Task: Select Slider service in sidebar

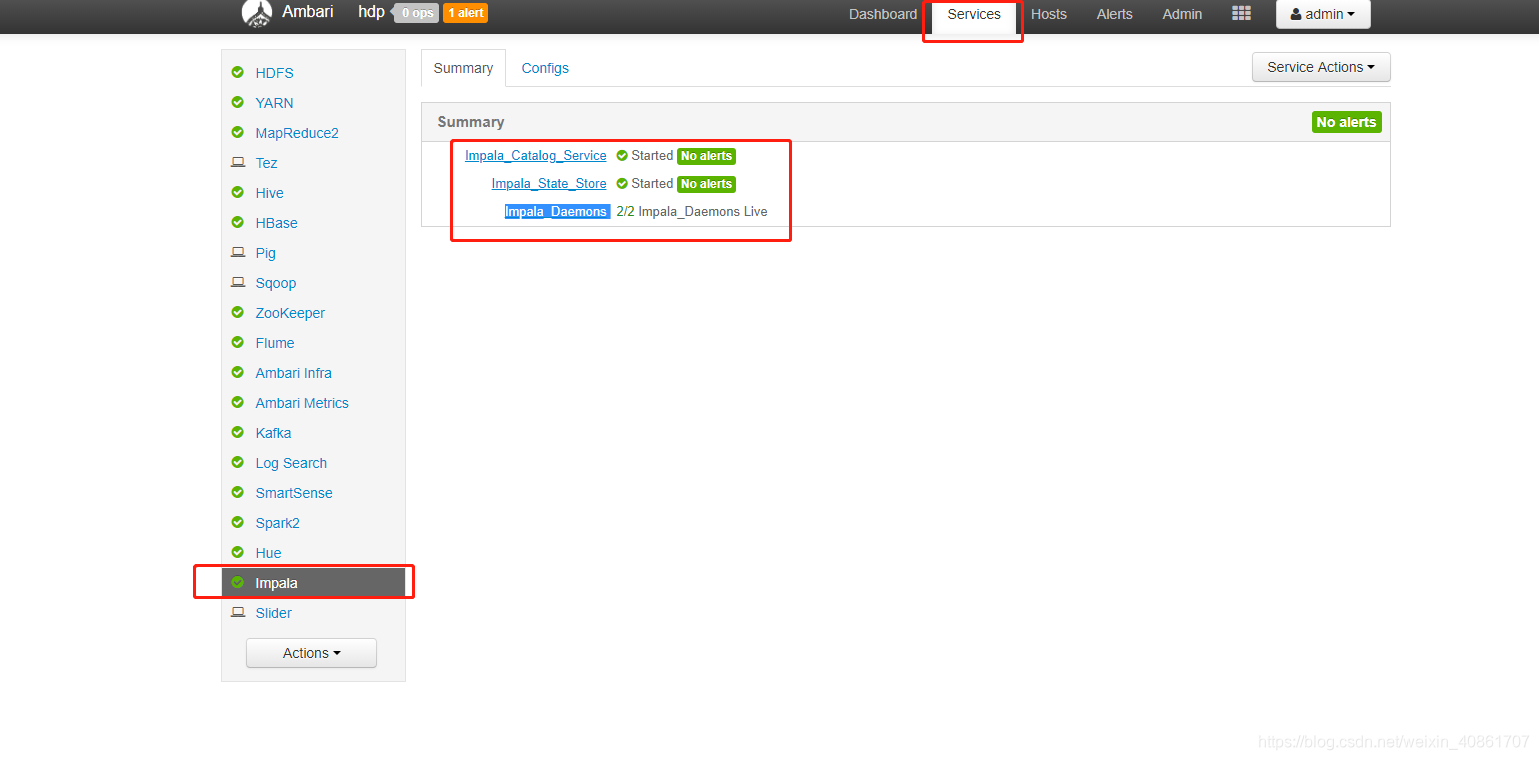Action: [273, 613]
